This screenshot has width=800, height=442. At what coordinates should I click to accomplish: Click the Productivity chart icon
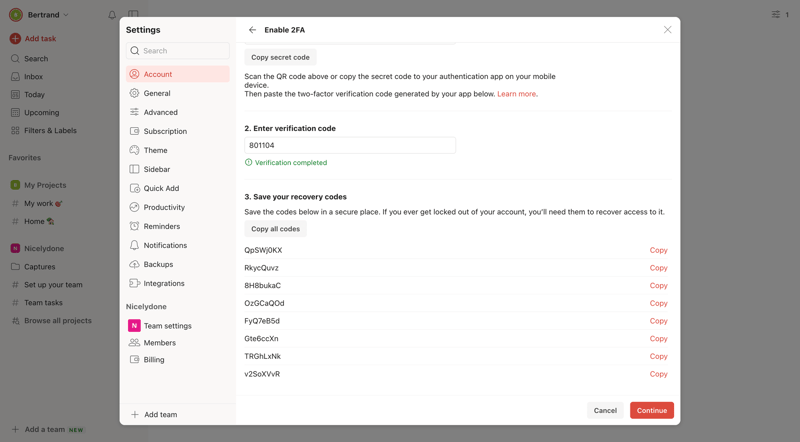pyautogui.click(x=134, y=207)
